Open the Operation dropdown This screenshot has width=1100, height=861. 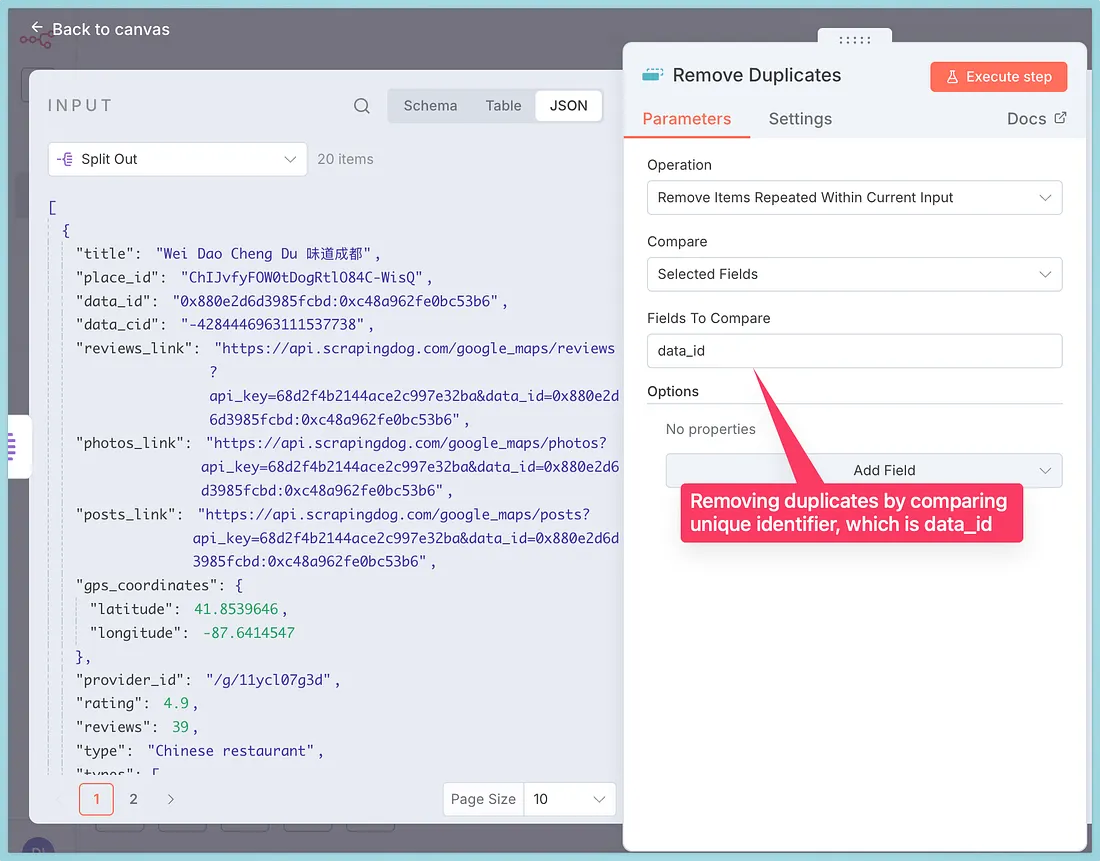[854, 198]
